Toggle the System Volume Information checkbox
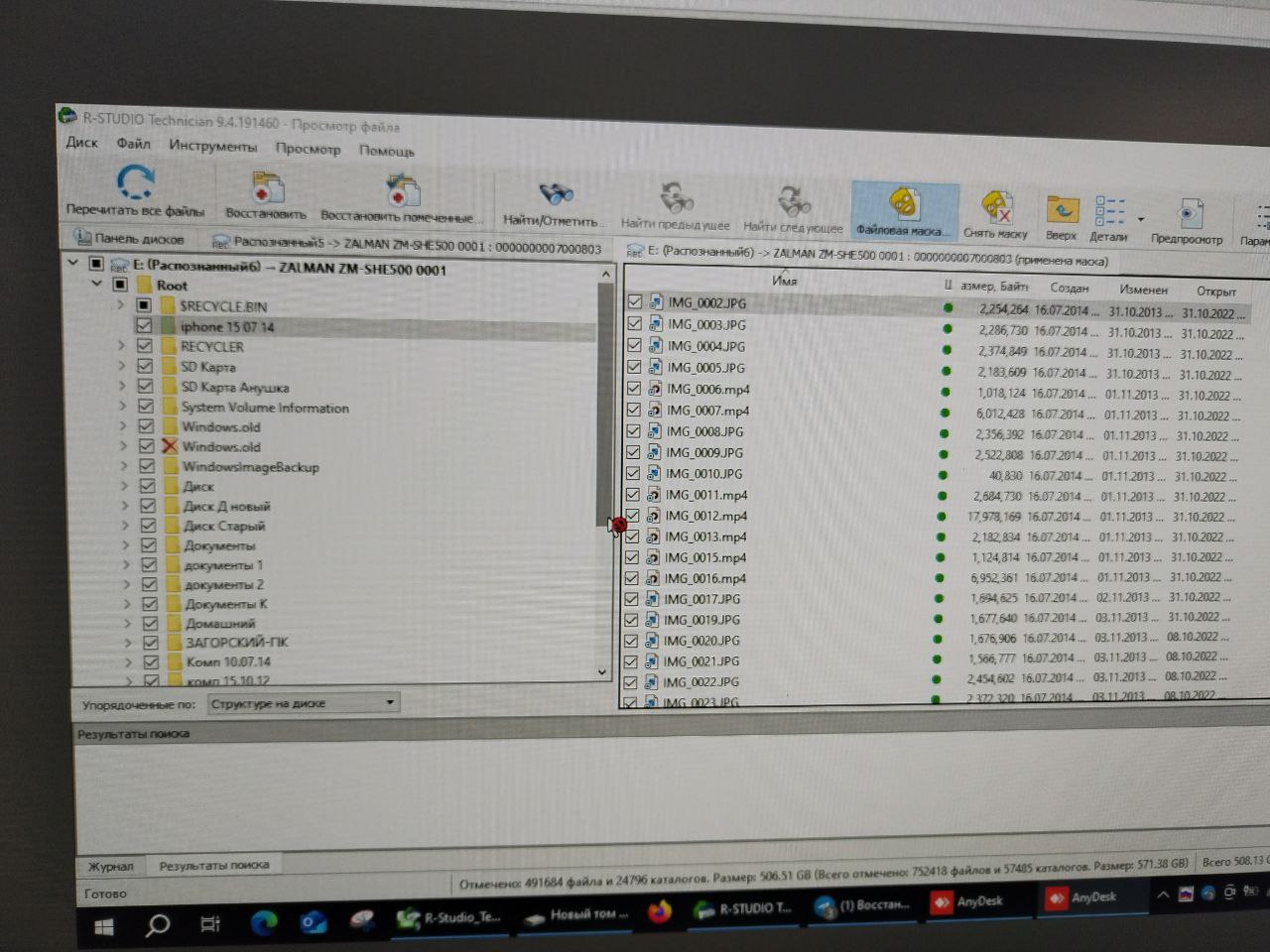Image resolution: width=1270 pixels, height=952 pixels. click(x=146, y=407)
